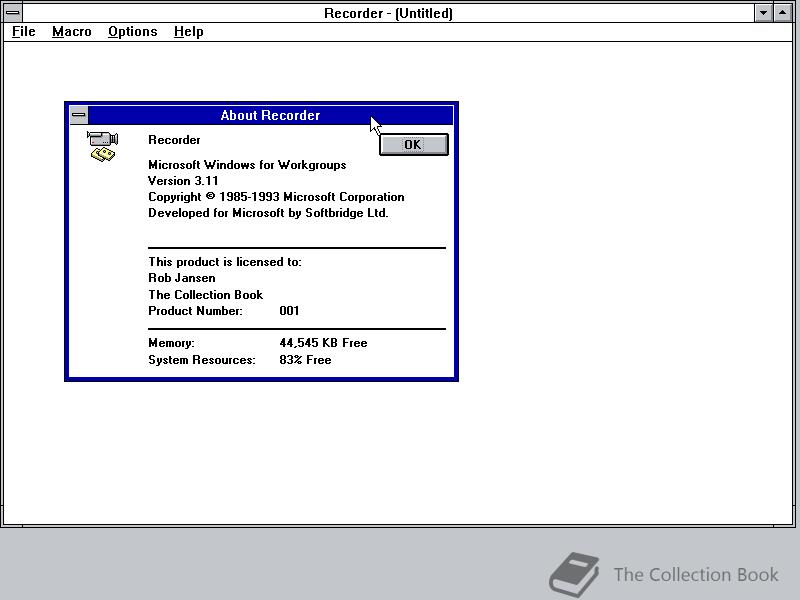Open the Help menu
Screen dimensions: 800x600
(x=188, y=32)
